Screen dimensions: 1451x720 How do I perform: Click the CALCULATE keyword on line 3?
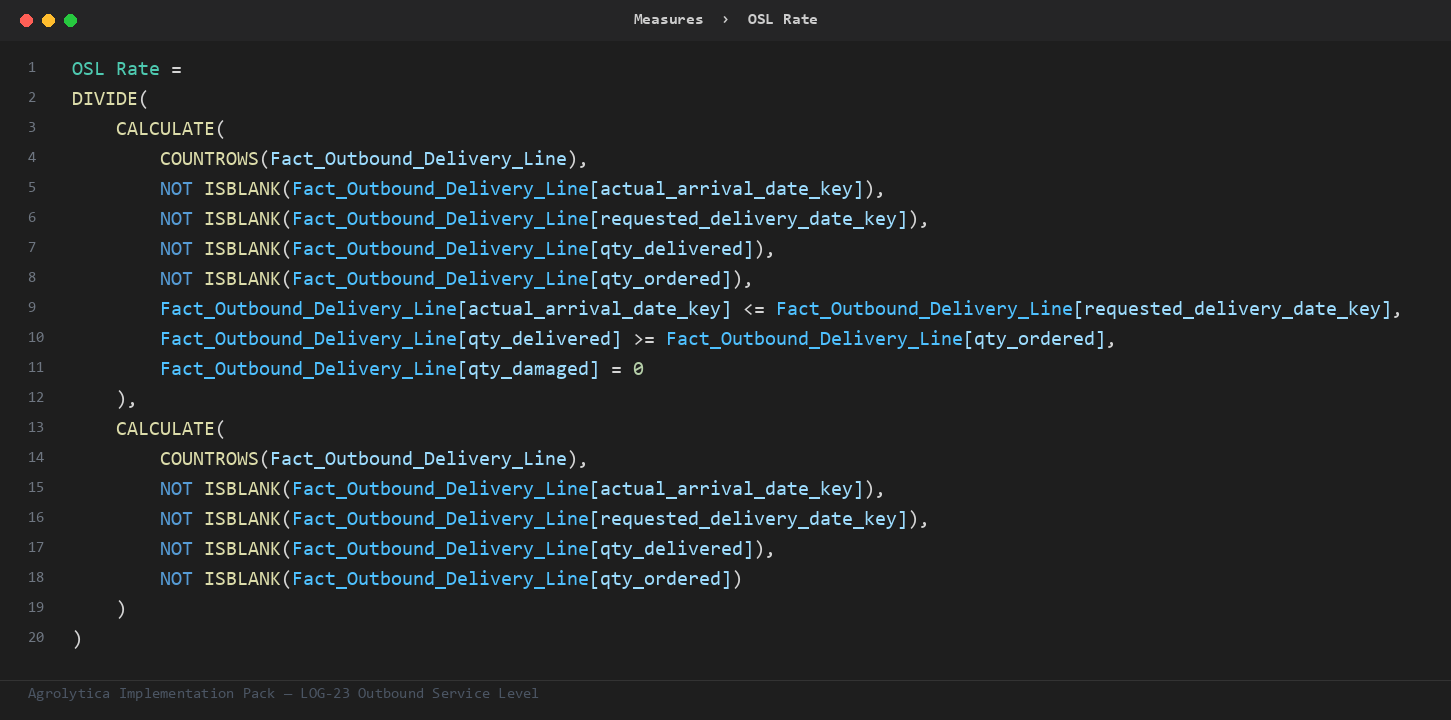coord(165,129)
